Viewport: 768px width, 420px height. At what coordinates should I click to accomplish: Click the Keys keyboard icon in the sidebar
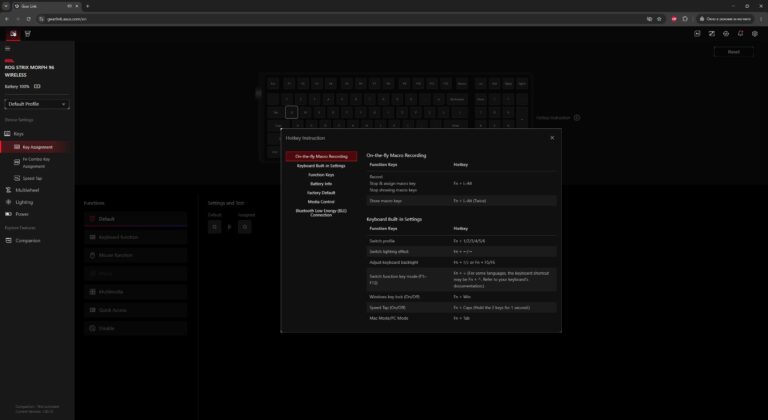[x=7, y=134]
